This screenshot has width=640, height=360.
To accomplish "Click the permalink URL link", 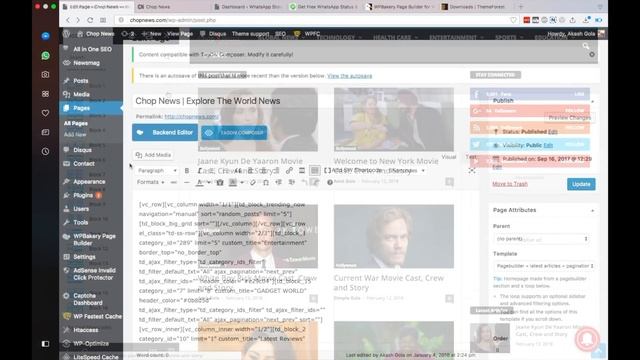I will [x=191, y=117].
